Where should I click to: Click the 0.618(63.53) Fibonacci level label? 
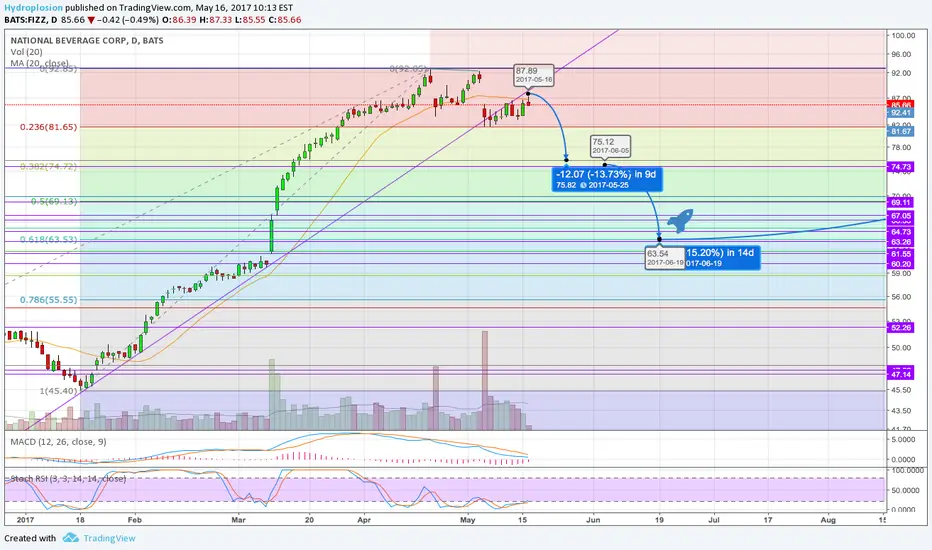pos(49,239)
